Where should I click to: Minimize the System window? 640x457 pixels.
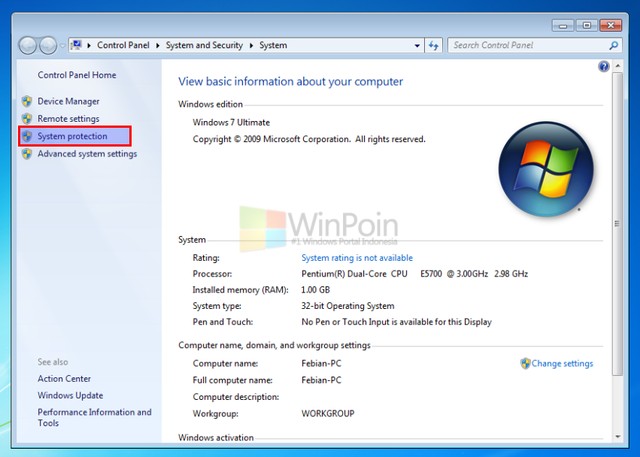(563, 25)
